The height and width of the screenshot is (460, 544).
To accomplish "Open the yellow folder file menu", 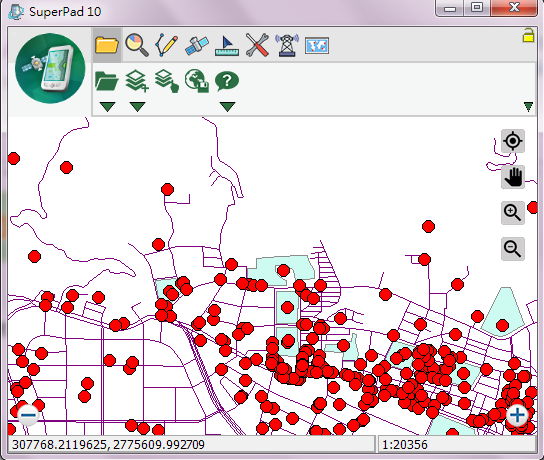I will (x=107, y=45).
